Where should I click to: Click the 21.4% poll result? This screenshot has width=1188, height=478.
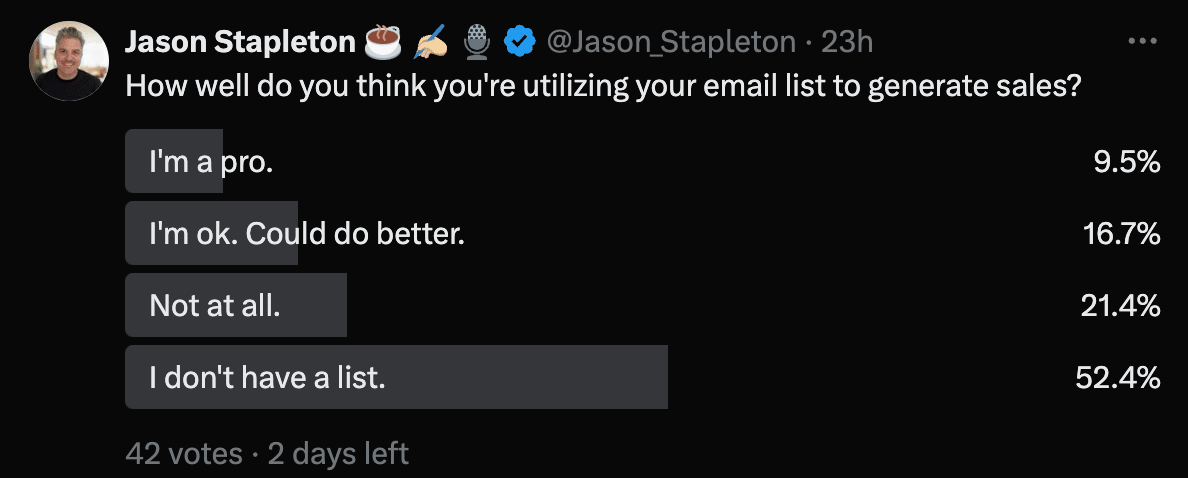(x=1121, y=305)
